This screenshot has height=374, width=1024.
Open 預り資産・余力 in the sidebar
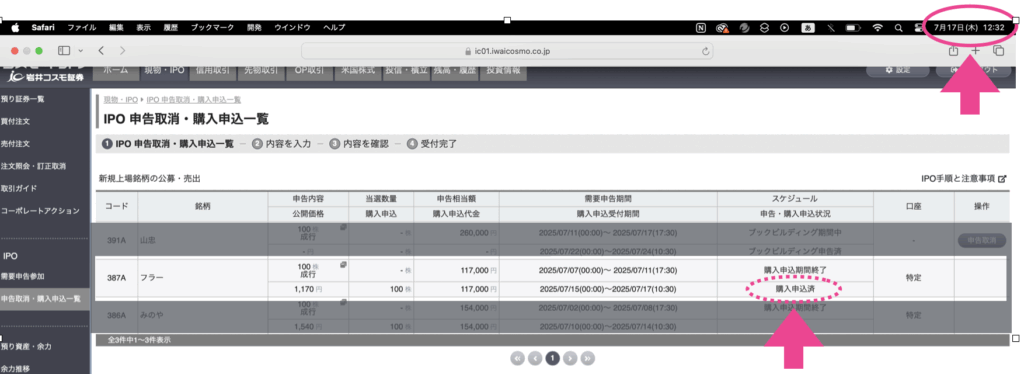point(26,346)
